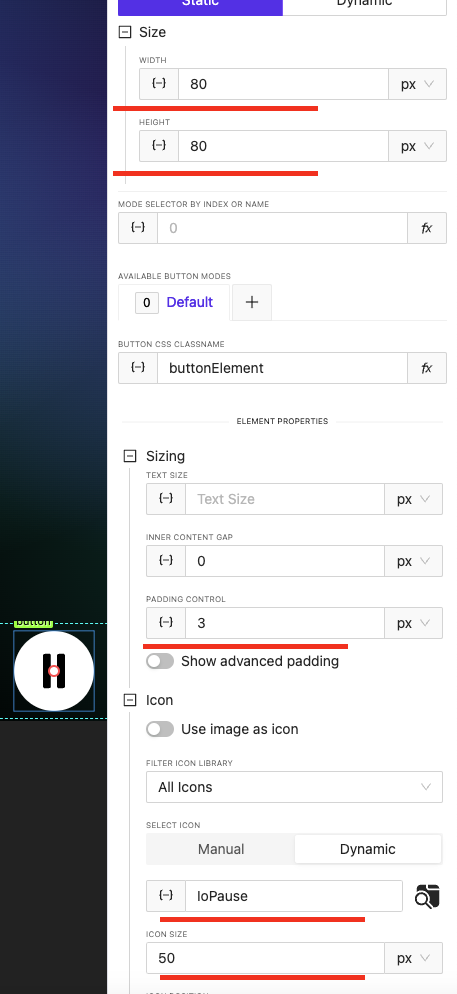Collapse the Size section

[125, 32]
